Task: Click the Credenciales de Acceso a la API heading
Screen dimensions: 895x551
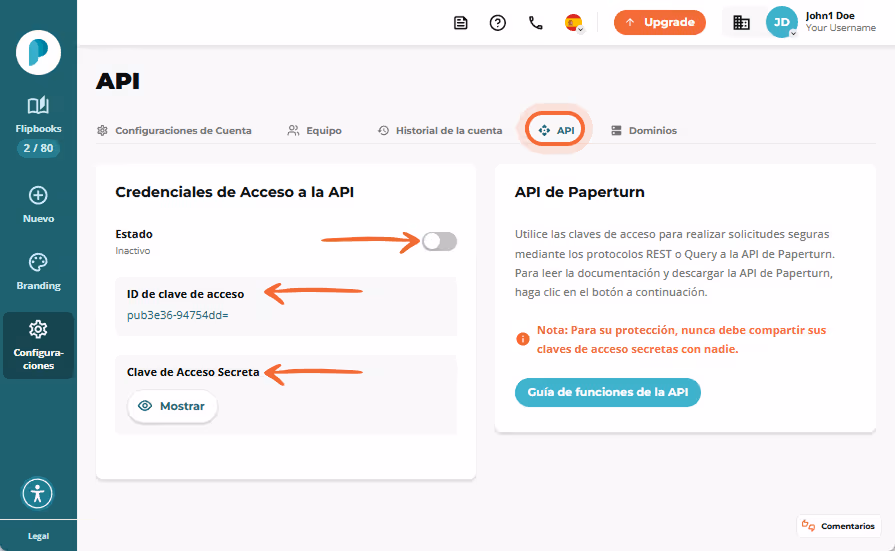Action: coord(235,192)
